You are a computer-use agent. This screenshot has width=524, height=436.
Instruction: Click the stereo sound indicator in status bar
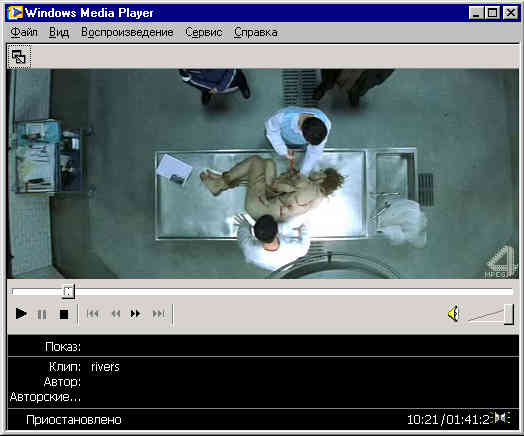coord(502,418)
